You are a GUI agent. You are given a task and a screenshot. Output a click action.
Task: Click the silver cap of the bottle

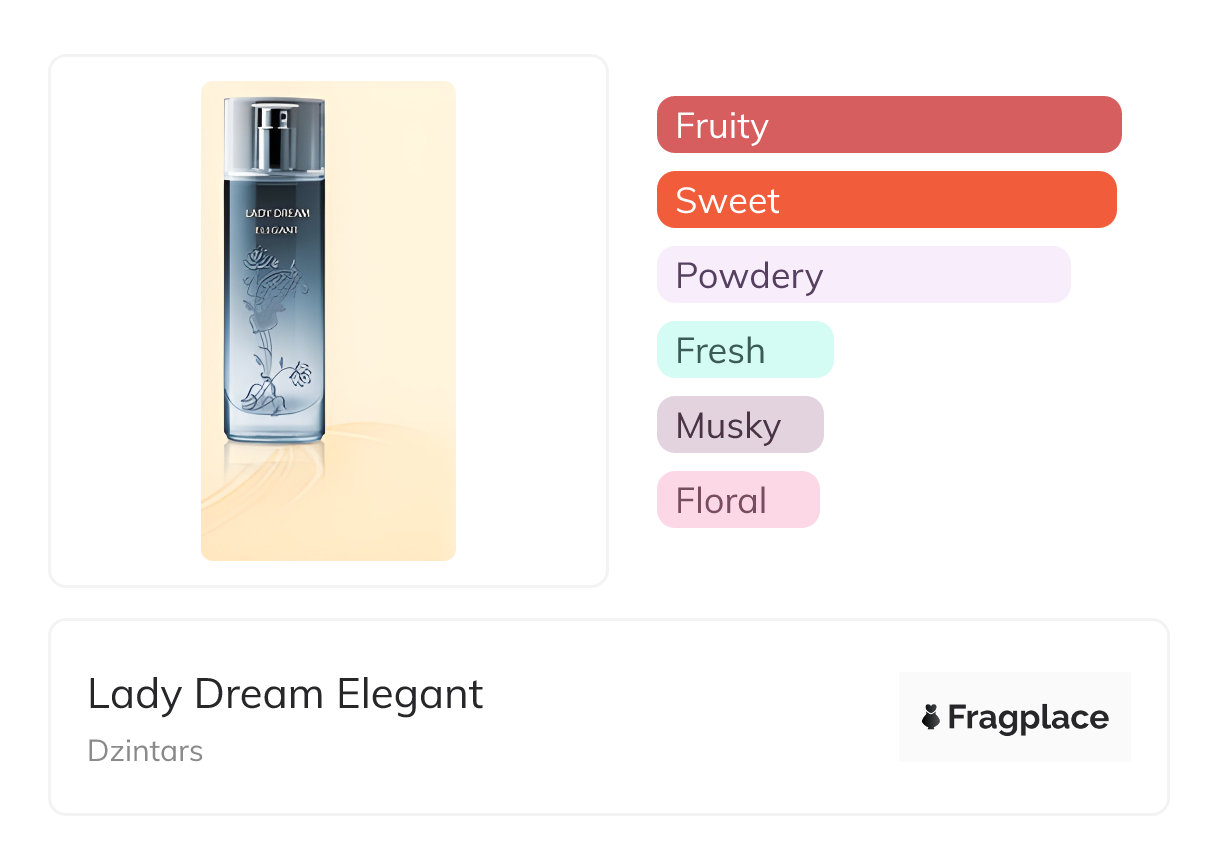coord(274,112)
